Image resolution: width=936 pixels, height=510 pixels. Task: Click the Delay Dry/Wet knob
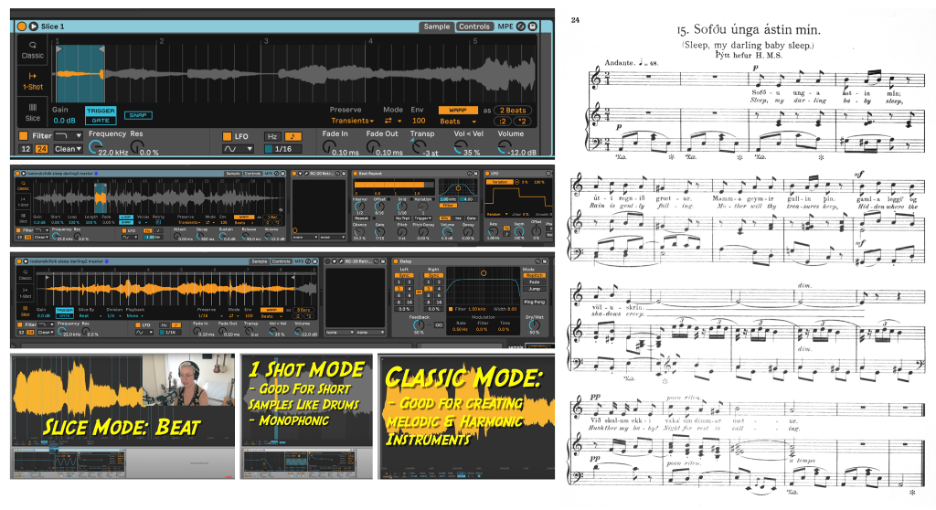click(534, 325)
